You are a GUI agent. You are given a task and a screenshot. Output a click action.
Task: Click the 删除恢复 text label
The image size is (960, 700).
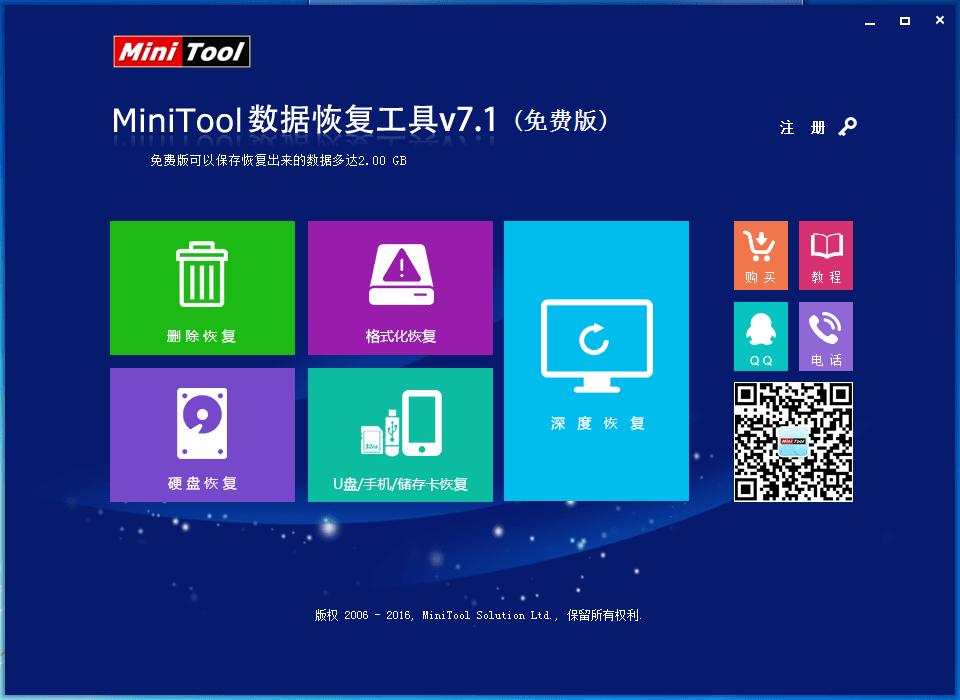click(x=201, y=337)
